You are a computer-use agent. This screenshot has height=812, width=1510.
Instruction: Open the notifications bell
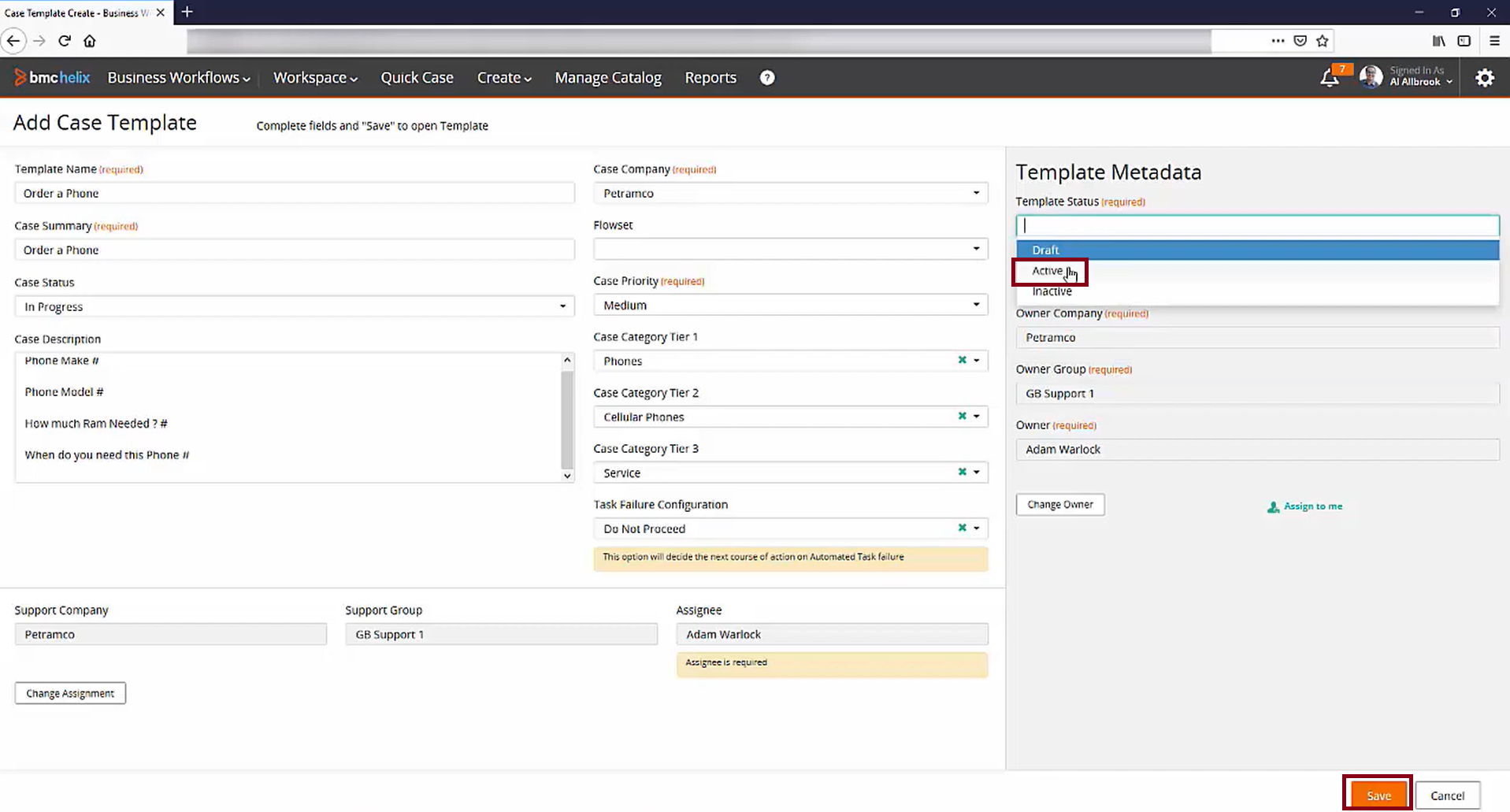tap(1330, 78)
